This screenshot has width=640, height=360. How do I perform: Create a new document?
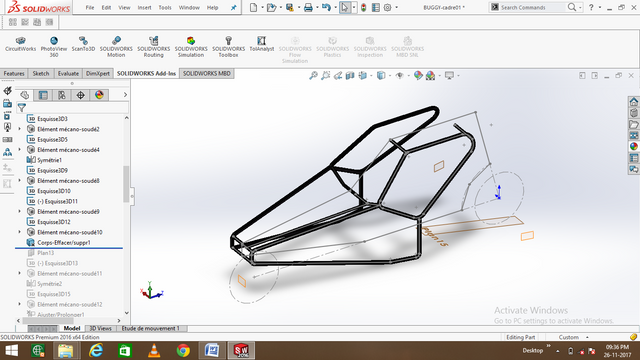pyautogui.click(x=253, y=7)
